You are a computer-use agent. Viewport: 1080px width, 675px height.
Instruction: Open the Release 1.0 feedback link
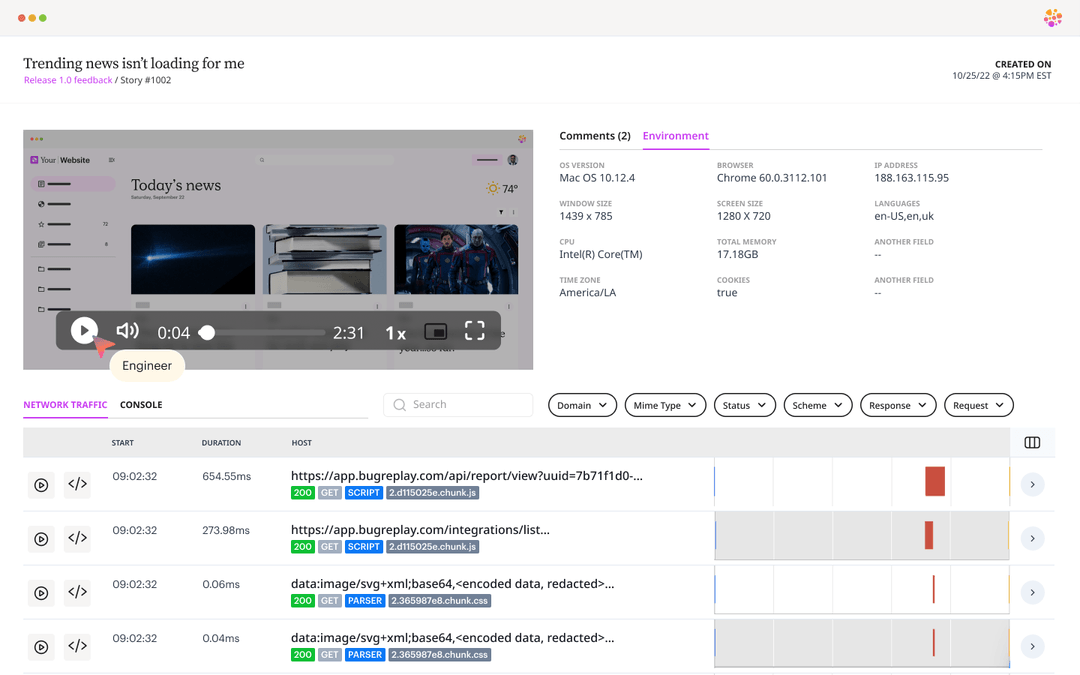(x=67, y=81)
